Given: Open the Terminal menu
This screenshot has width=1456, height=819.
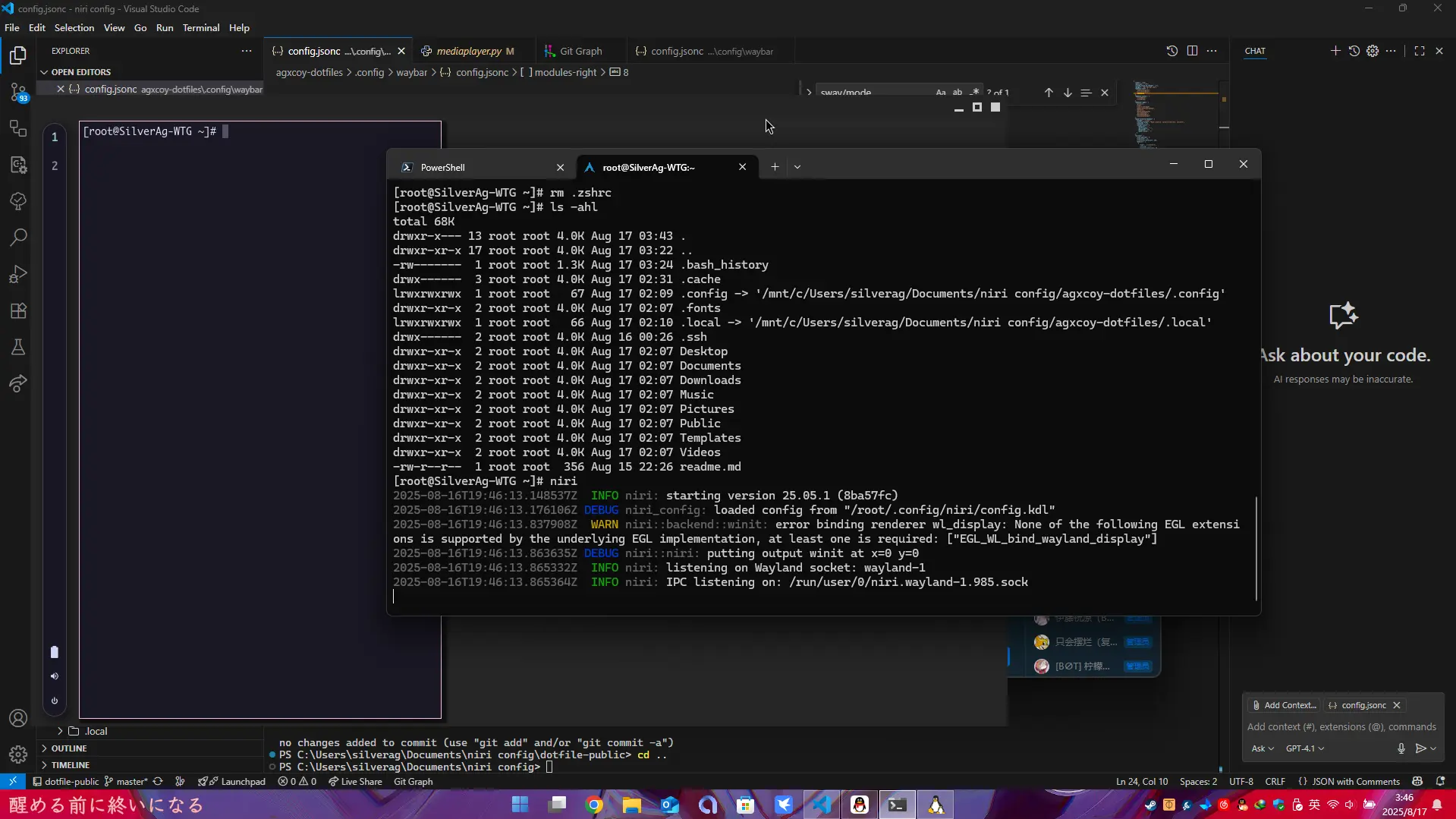Looking at the screenshot, I should click(x=200, y=28).
